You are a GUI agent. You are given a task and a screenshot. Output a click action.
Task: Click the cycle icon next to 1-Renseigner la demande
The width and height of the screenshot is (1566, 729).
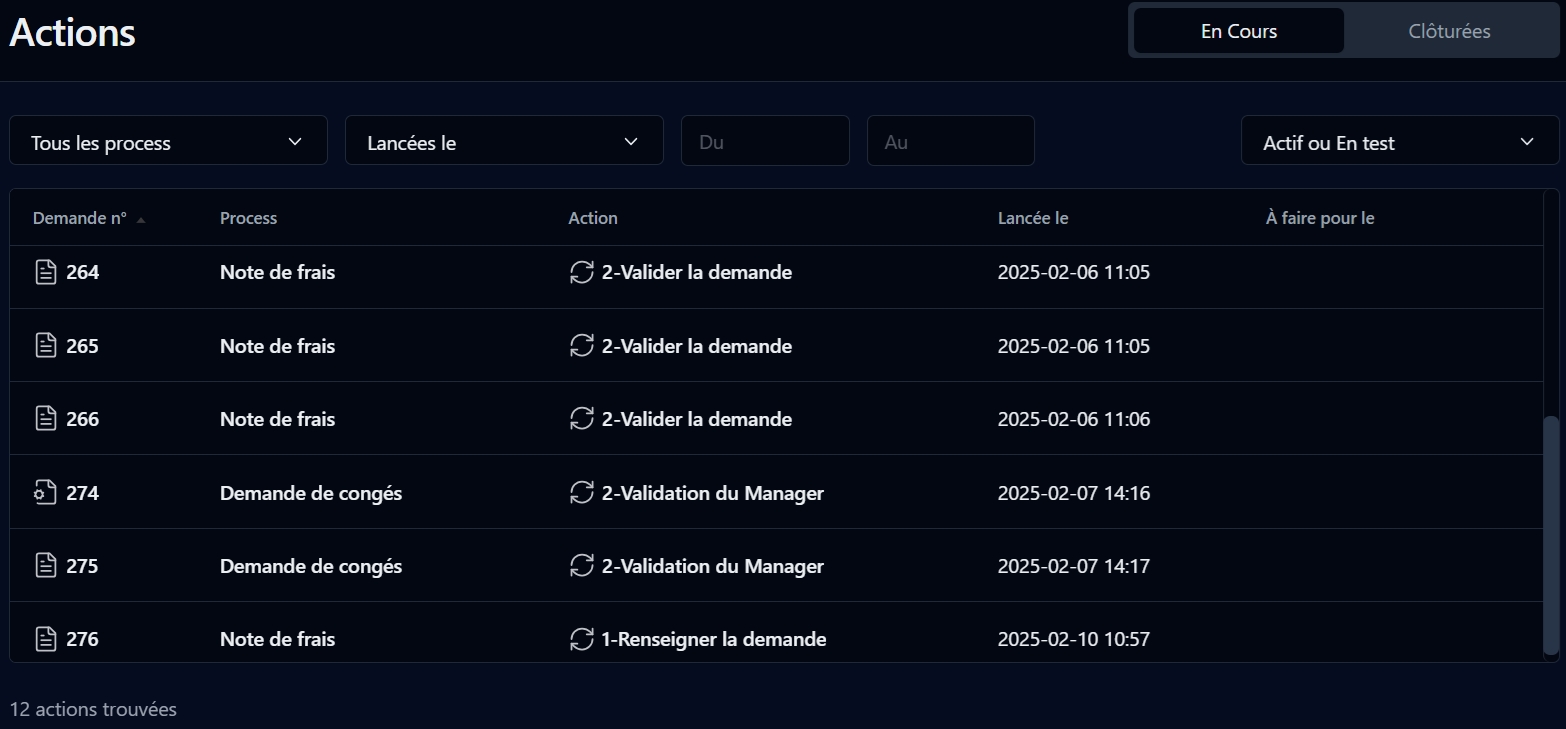(x=581, y=639)
